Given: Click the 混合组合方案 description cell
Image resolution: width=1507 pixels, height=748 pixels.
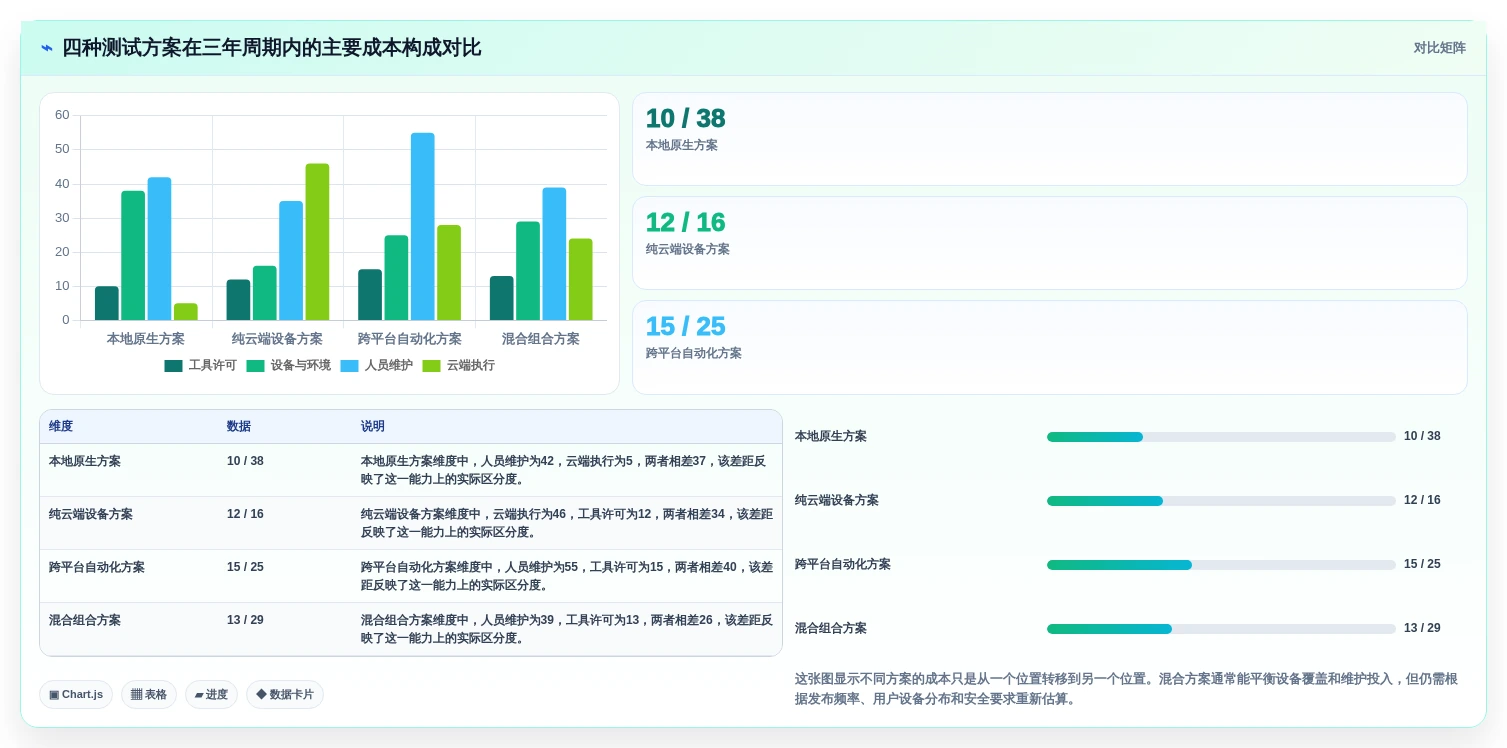Looking at the screenshot, I should click(567, 629).
